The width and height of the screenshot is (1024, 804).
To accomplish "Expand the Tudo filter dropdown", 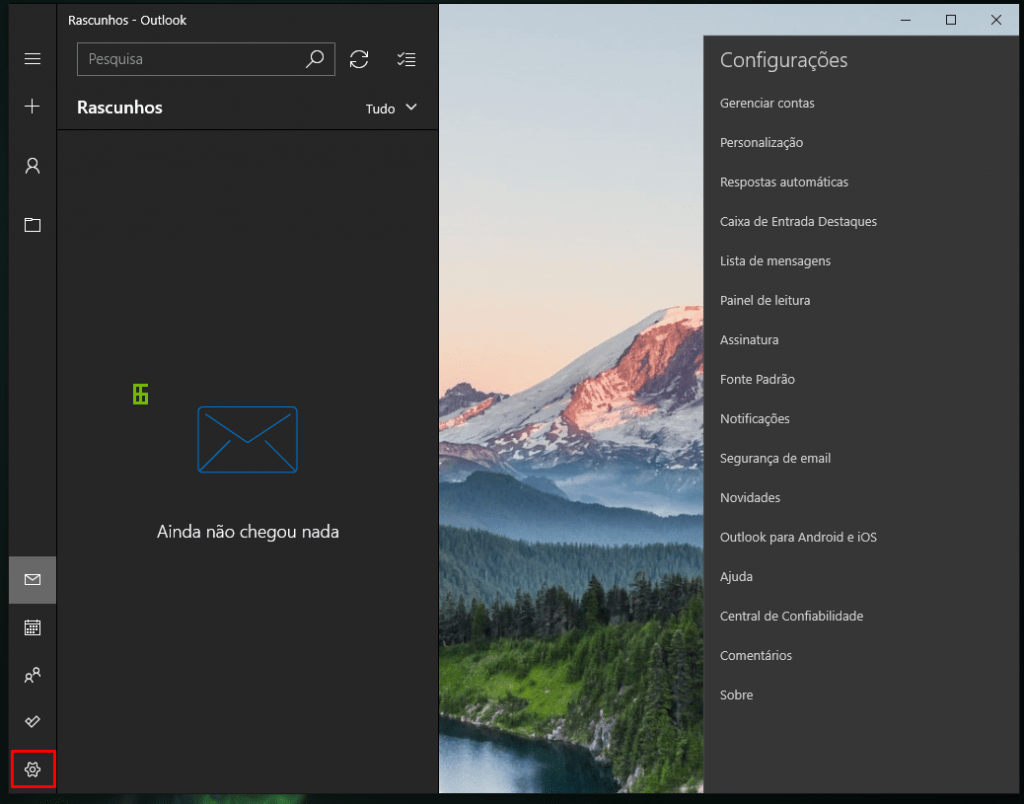I will (391, 108).
